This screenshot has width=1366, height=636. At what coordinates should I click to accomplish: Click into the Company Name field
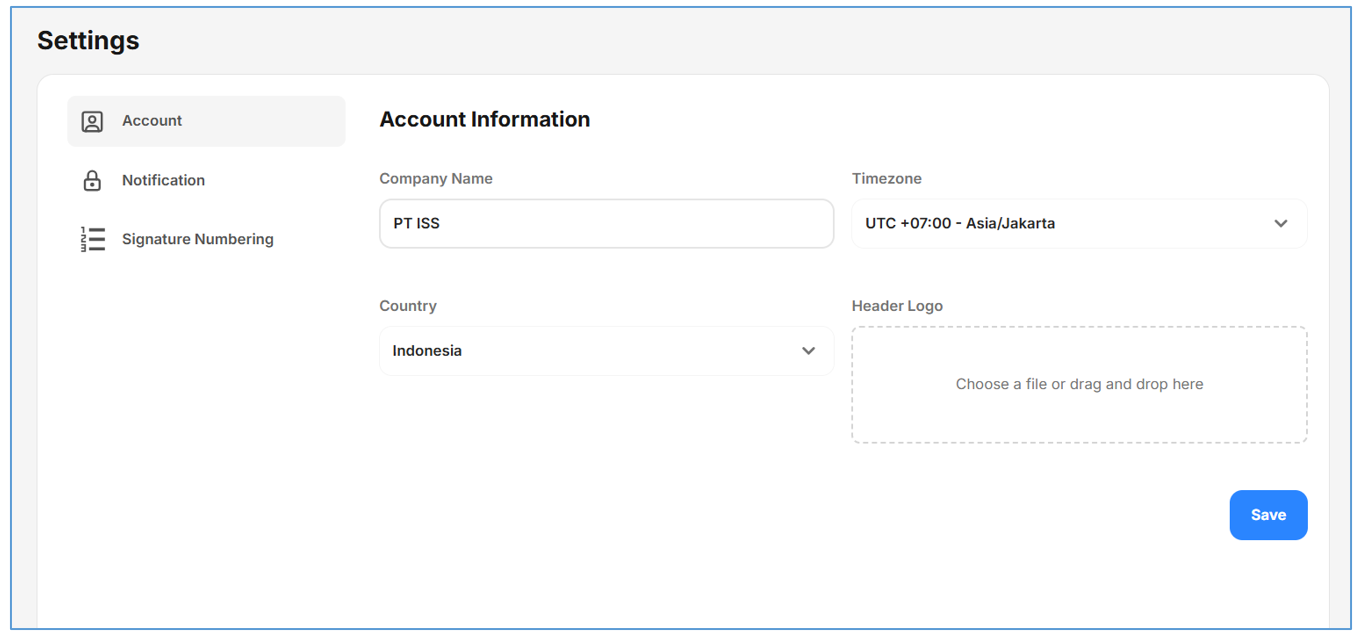click(606, 224)
